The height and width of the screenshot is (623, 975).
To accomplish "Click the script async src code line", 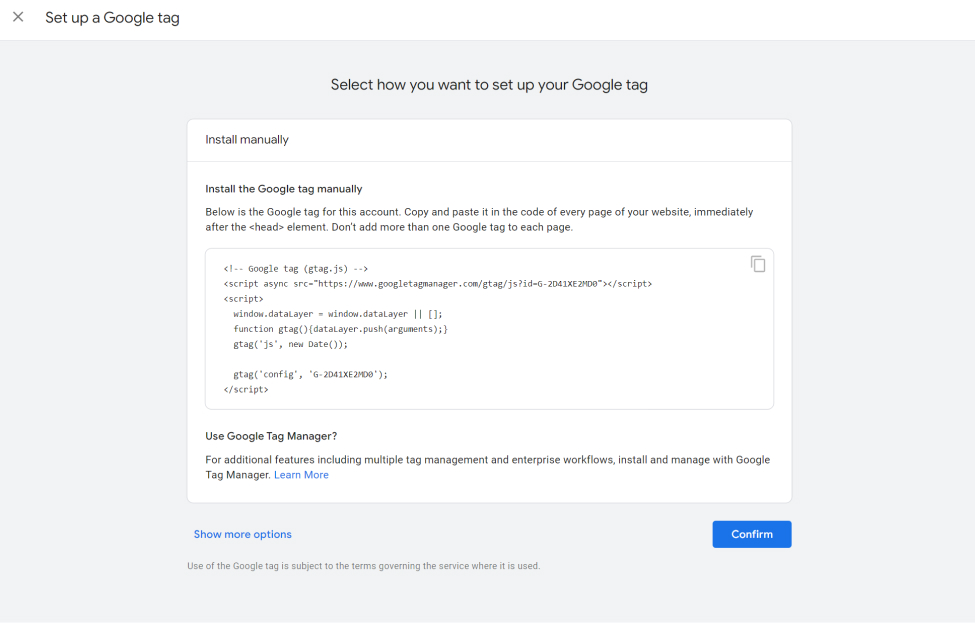I will click(438, 284).
